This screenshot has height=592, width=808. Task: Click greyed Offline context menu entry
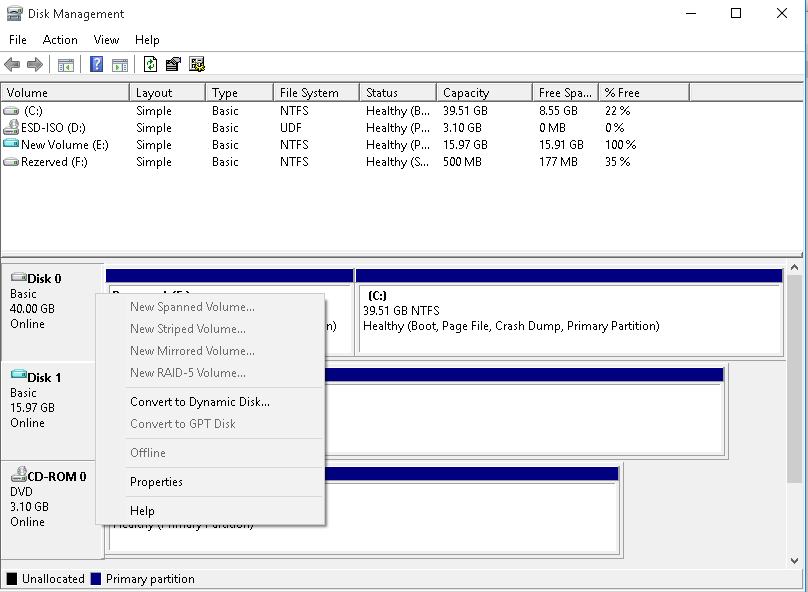[x=210, y=453]
